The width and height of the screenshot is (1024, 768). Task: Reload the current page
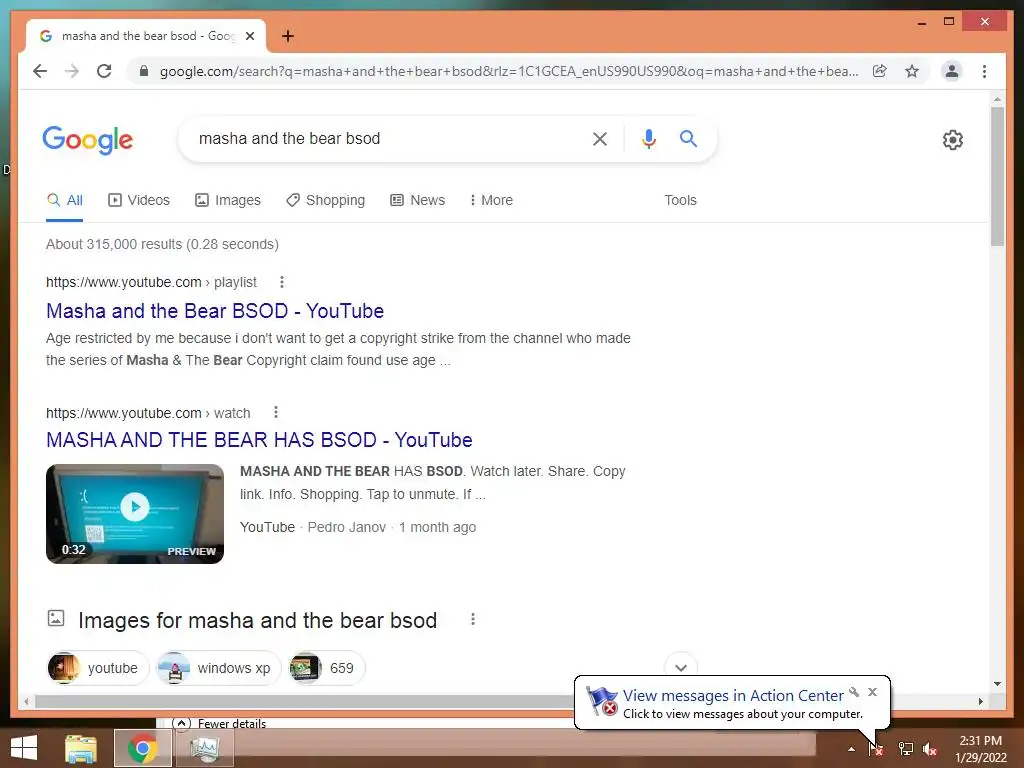coord(104,71)
